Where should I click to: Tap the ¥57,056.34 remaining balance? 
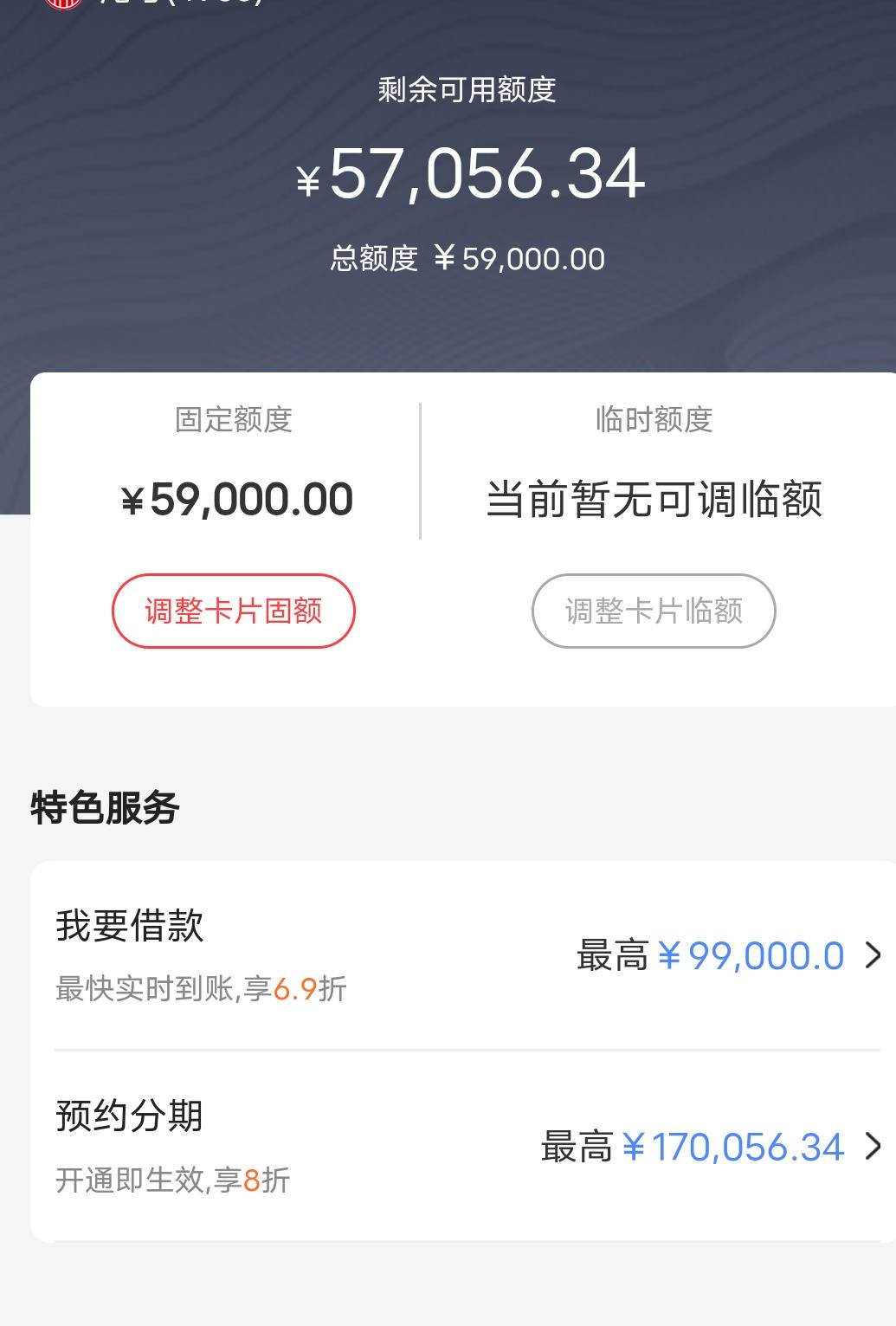(x=471, y=174)
